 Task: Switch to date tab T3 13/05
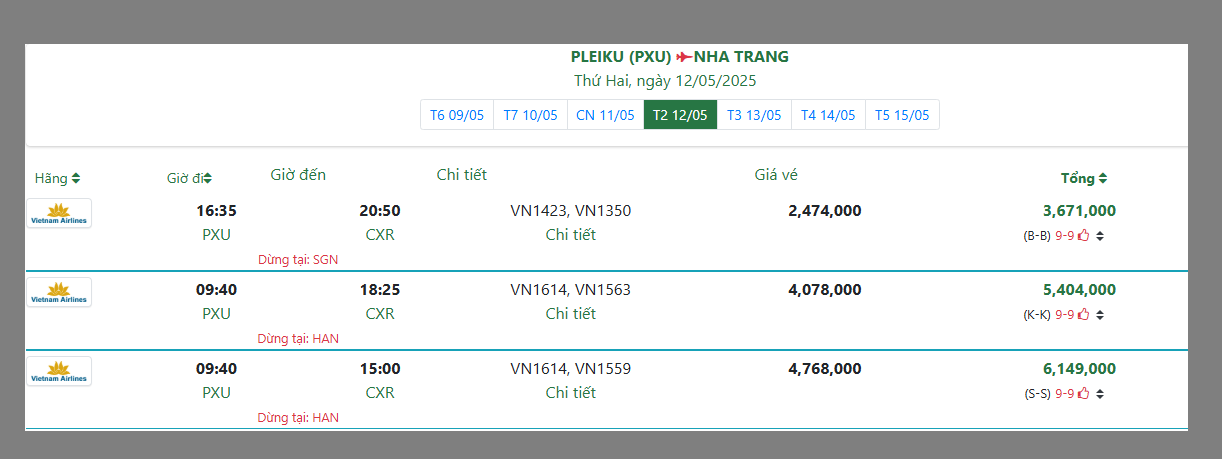click(754, 115)
